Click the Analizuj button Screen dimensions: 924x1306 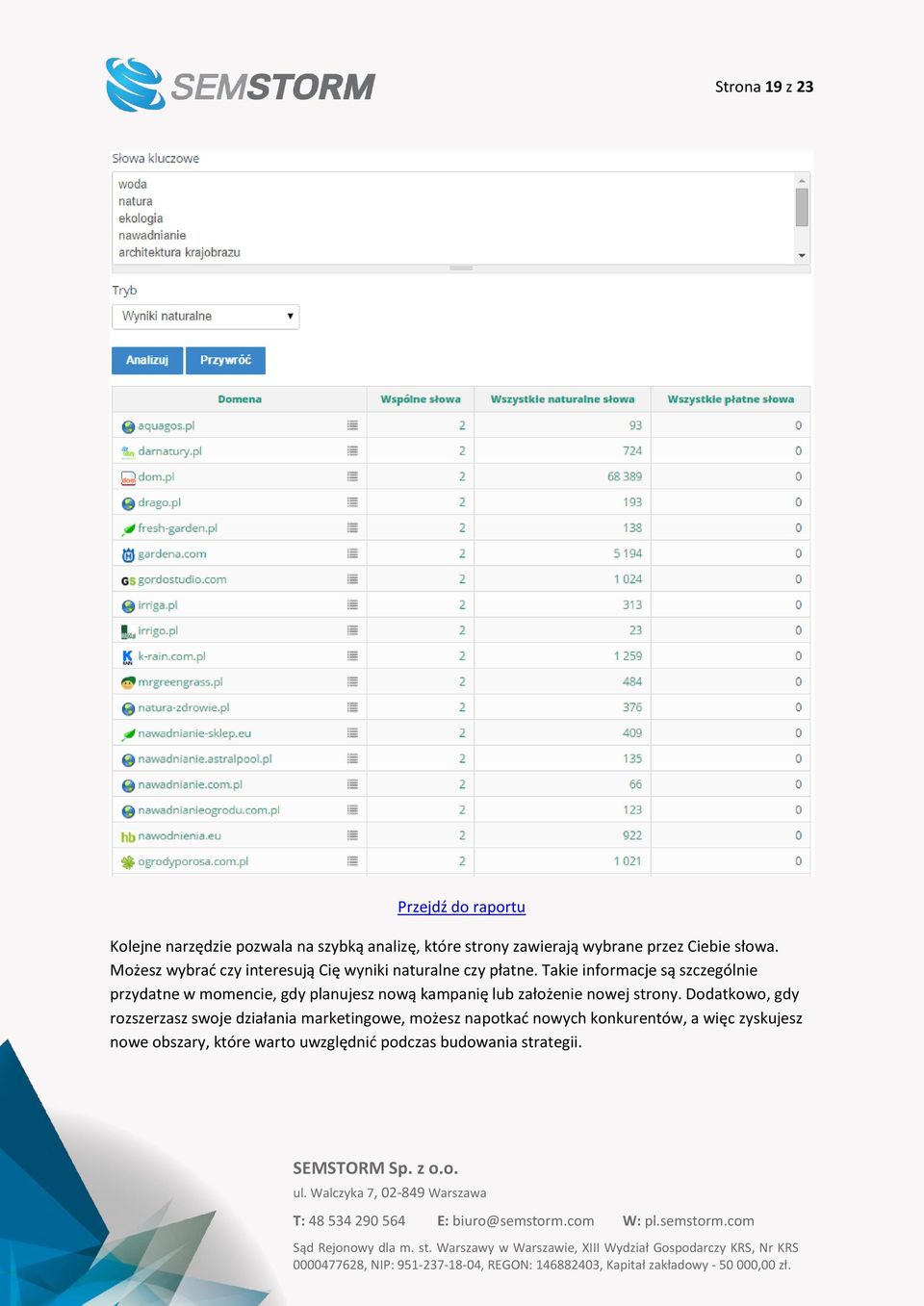click(x=147, y=360)
